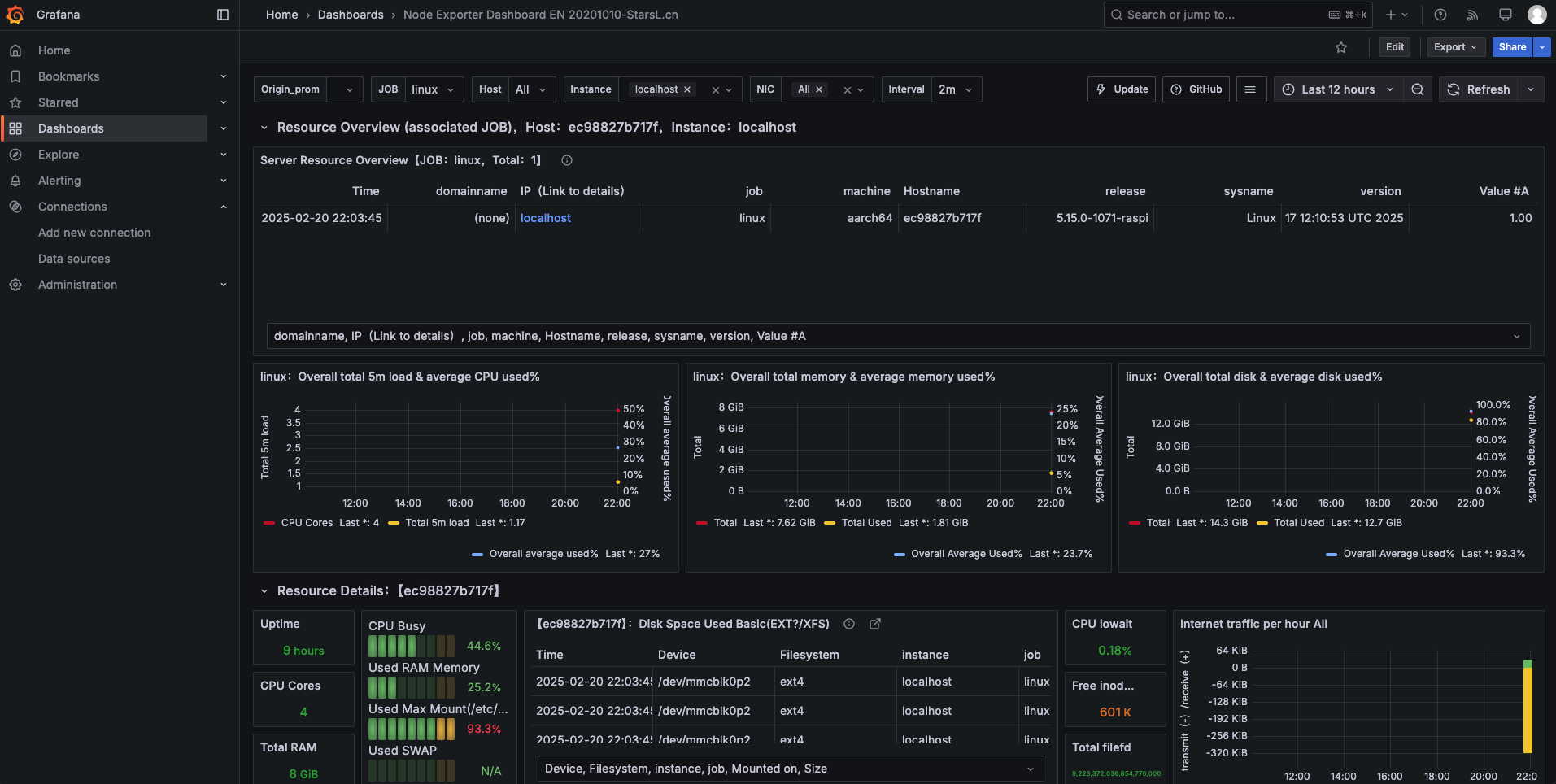This screenshot has height=784, width=1556.
Task: Toggle Total disk legend series
Action: pyautogui.click(x=1157, y=523)
